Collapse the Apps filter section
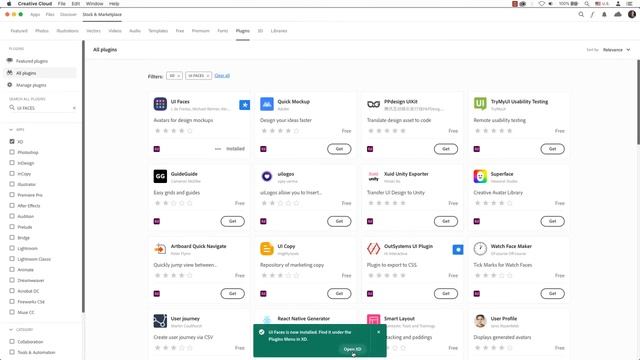 coord(11,129)
